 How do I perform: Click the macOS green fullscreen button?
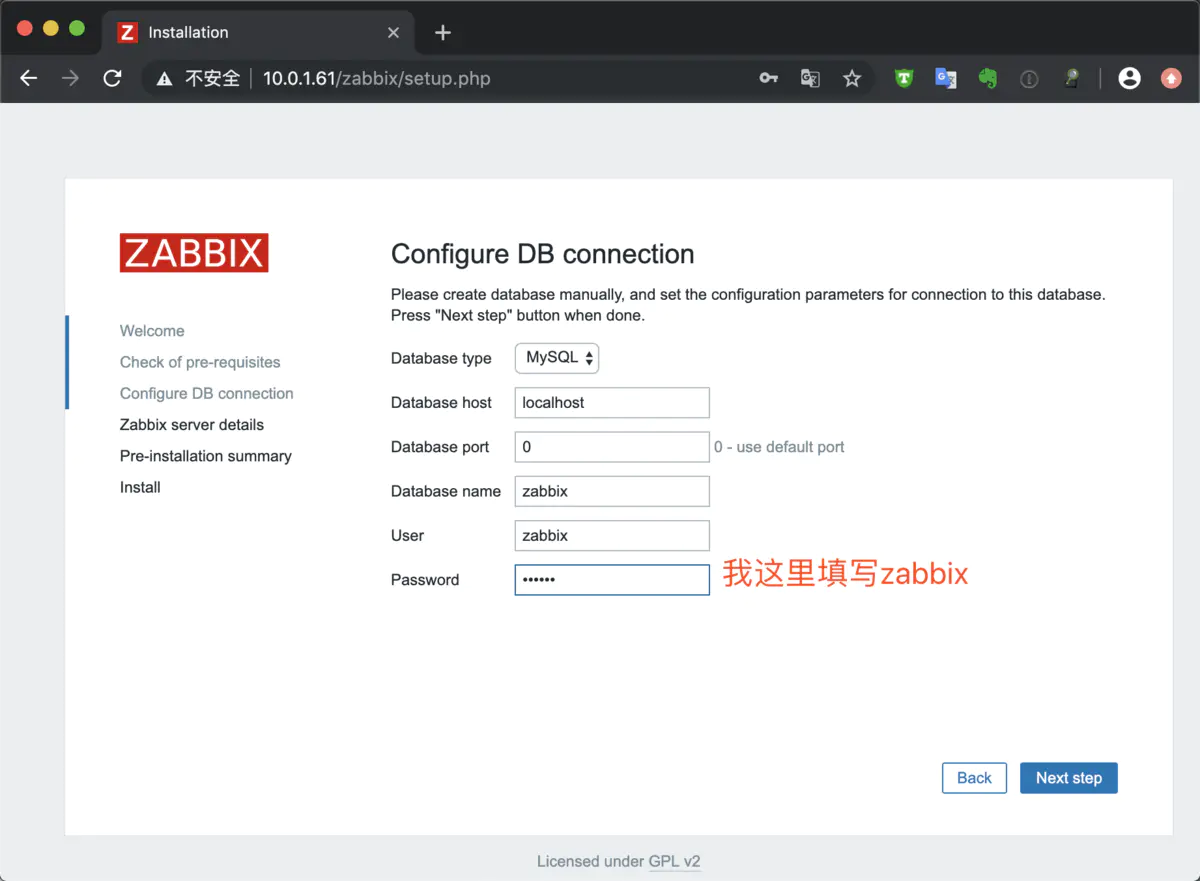pyautogui.click(x=77, y=29)
